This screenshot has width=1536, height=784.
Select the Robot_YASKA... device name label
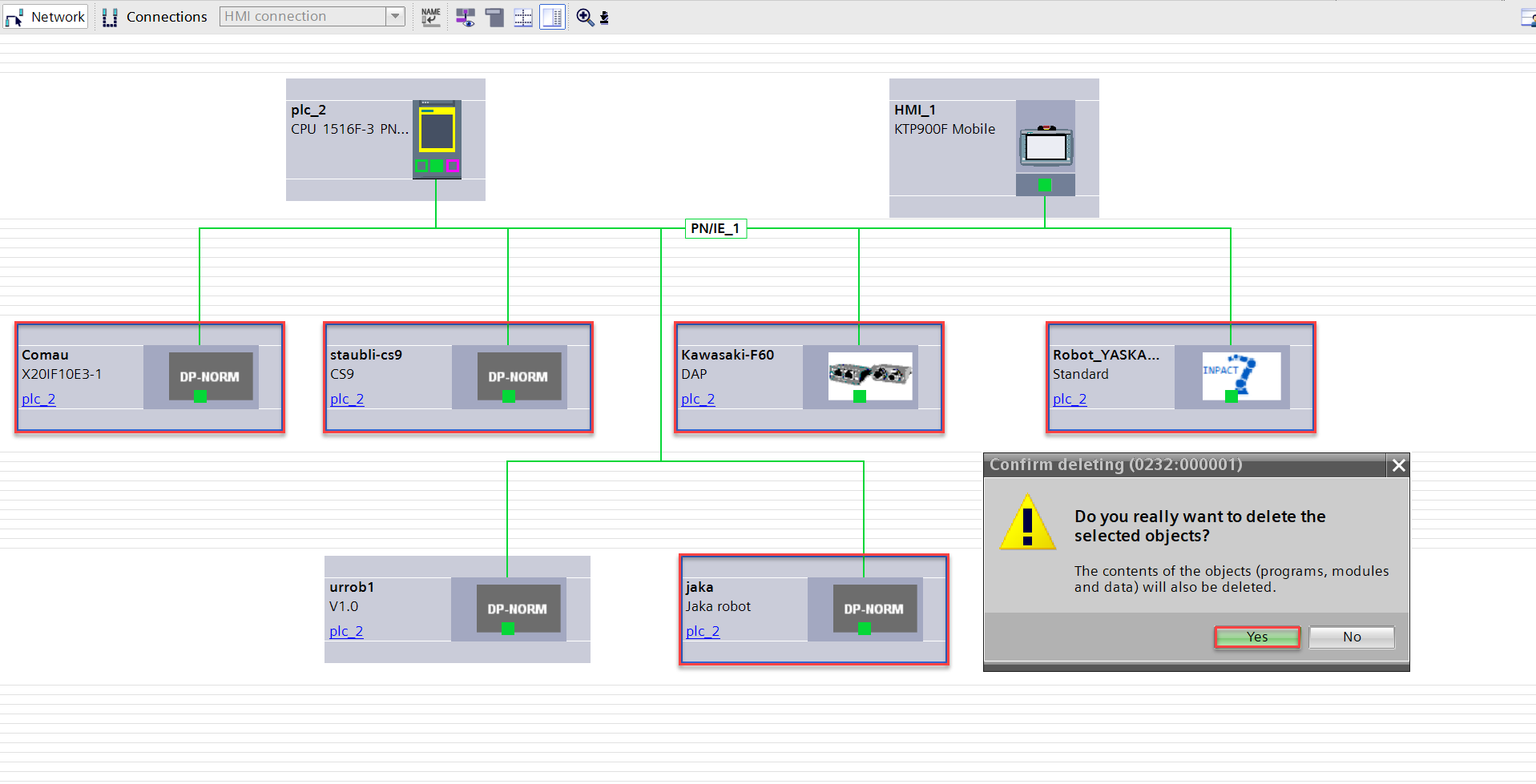[x=1107, y=355]
